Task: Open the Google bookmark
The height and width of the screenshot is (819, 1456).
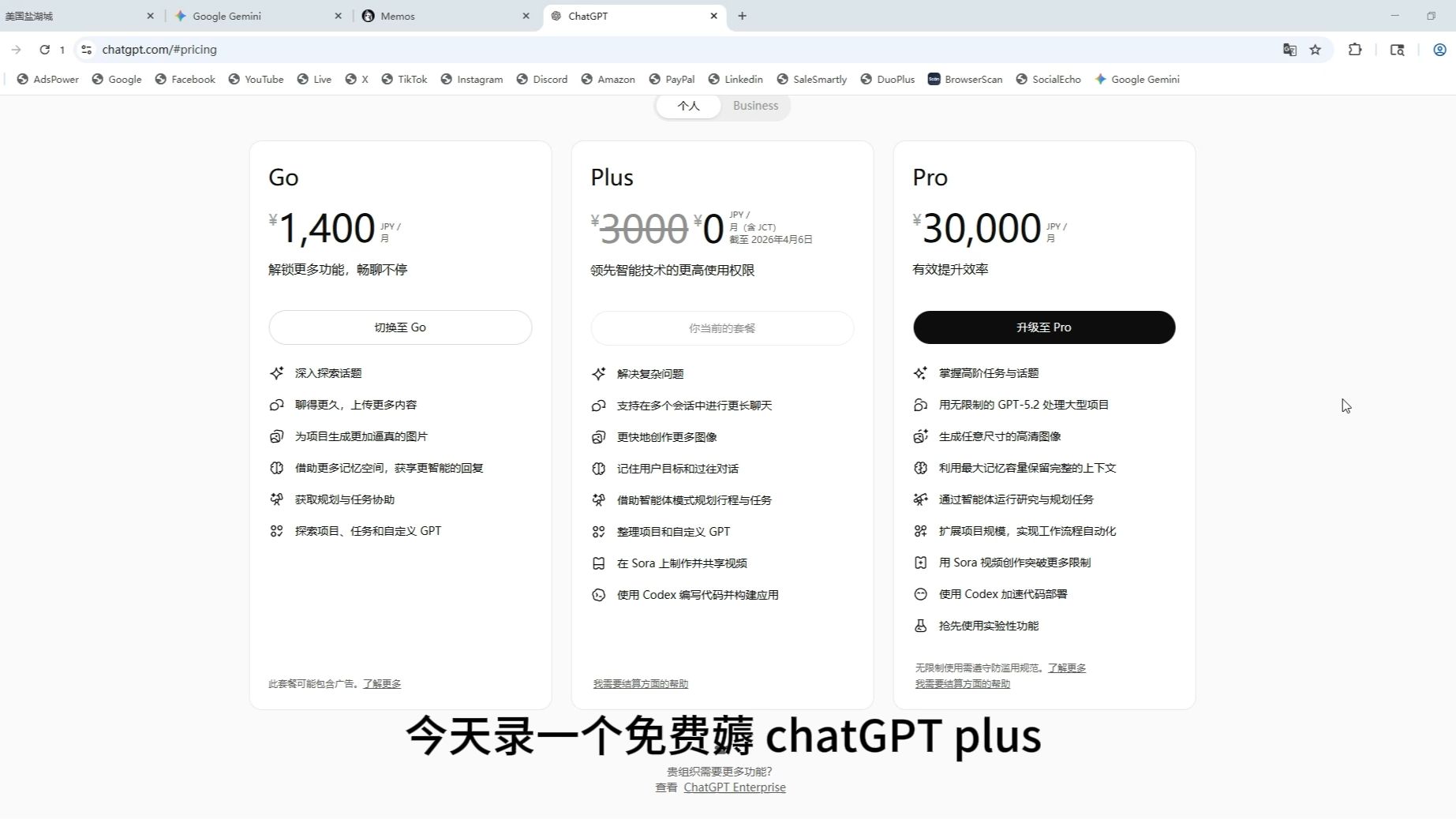Action: (117, 80)
